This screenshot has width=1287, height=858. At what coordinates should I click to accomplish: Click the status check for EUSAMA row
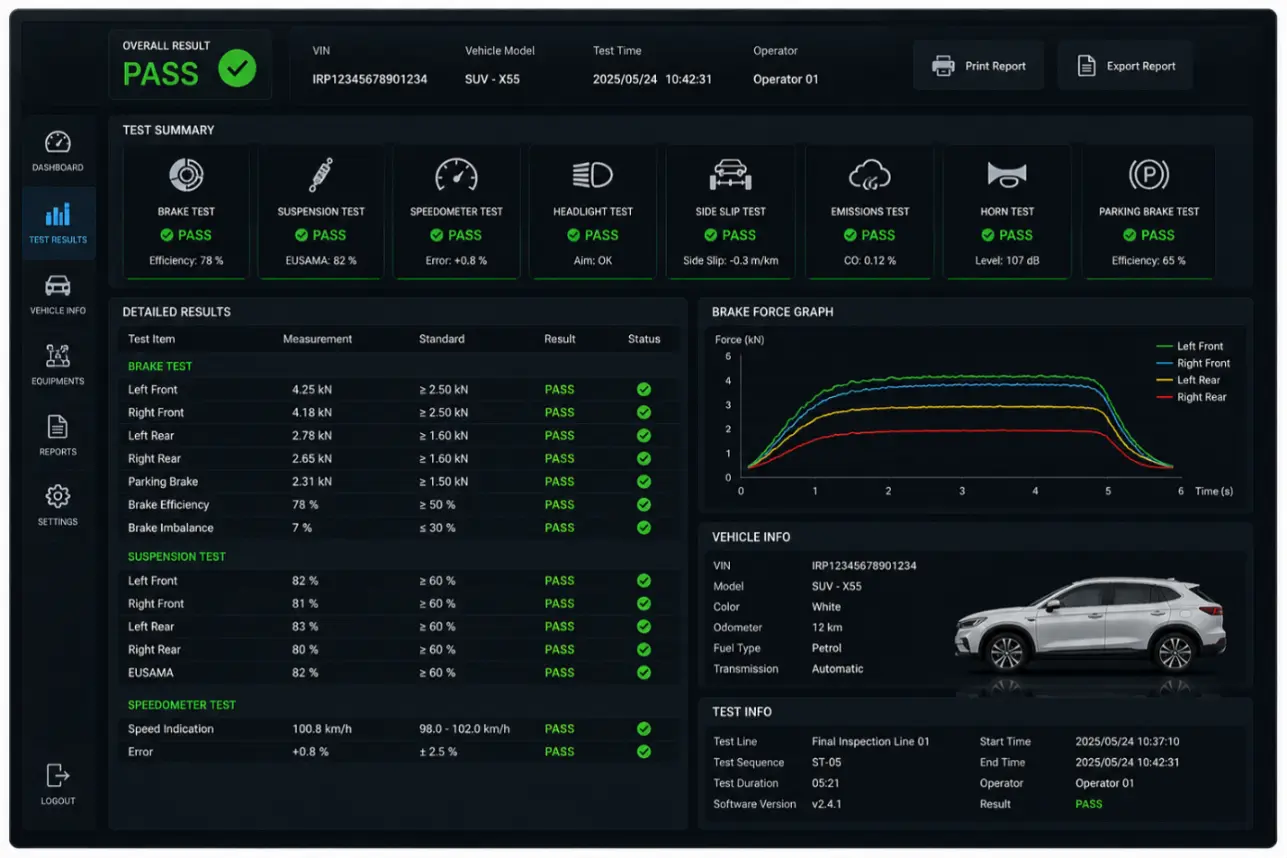(644, 673)
